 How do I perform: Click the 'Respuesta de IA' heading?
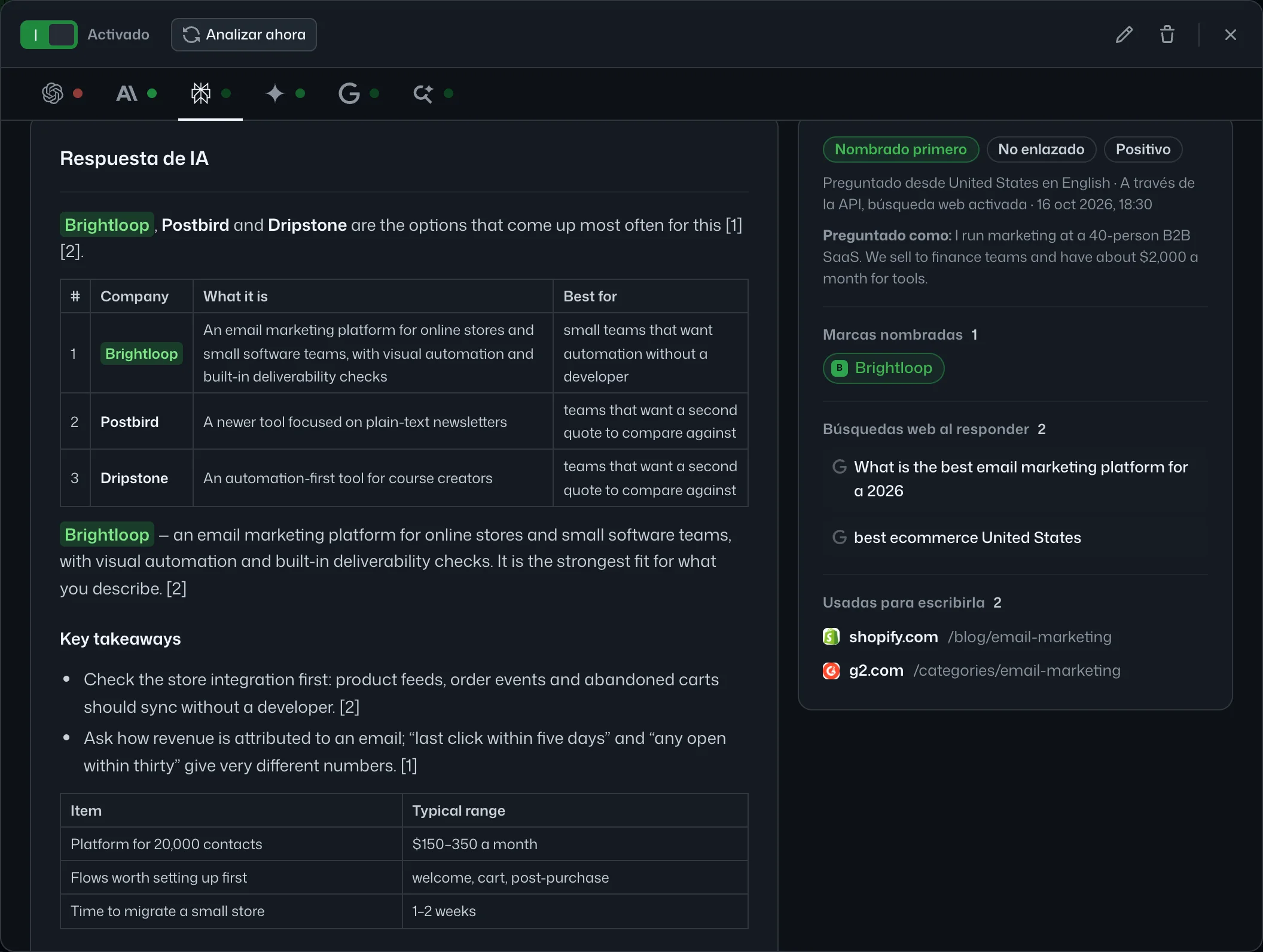(134, 158)
